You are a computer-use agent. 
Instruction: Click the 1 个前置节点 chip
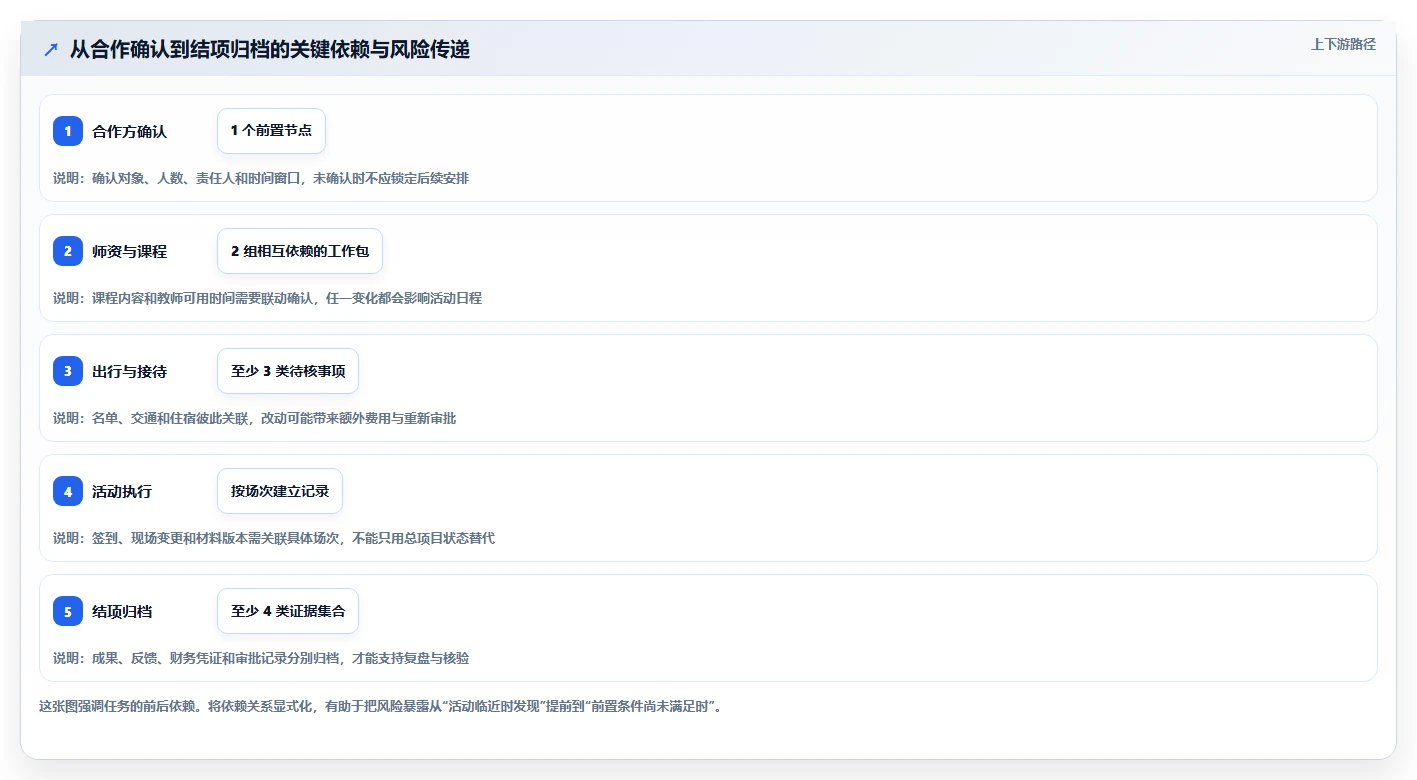coord(271,131)
